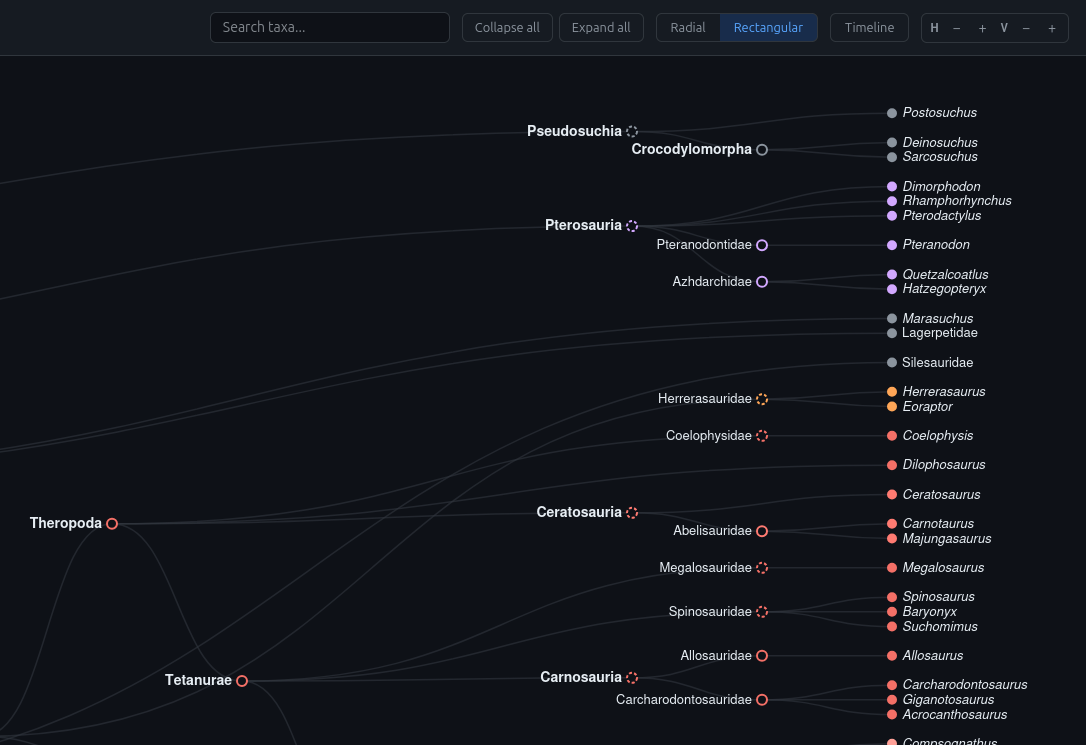Viewport: 1086px width, 745px height.
Task: Expand the Pseudosuchia node circle
Action: (632, 131)
